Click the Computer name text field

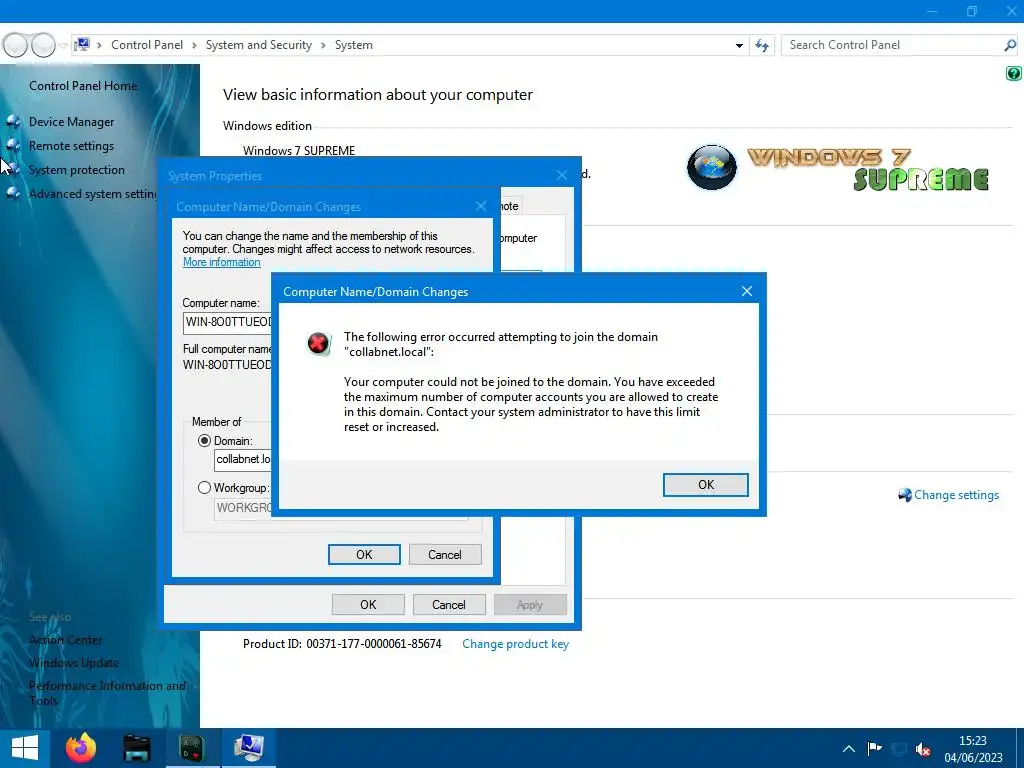point(227,322)
